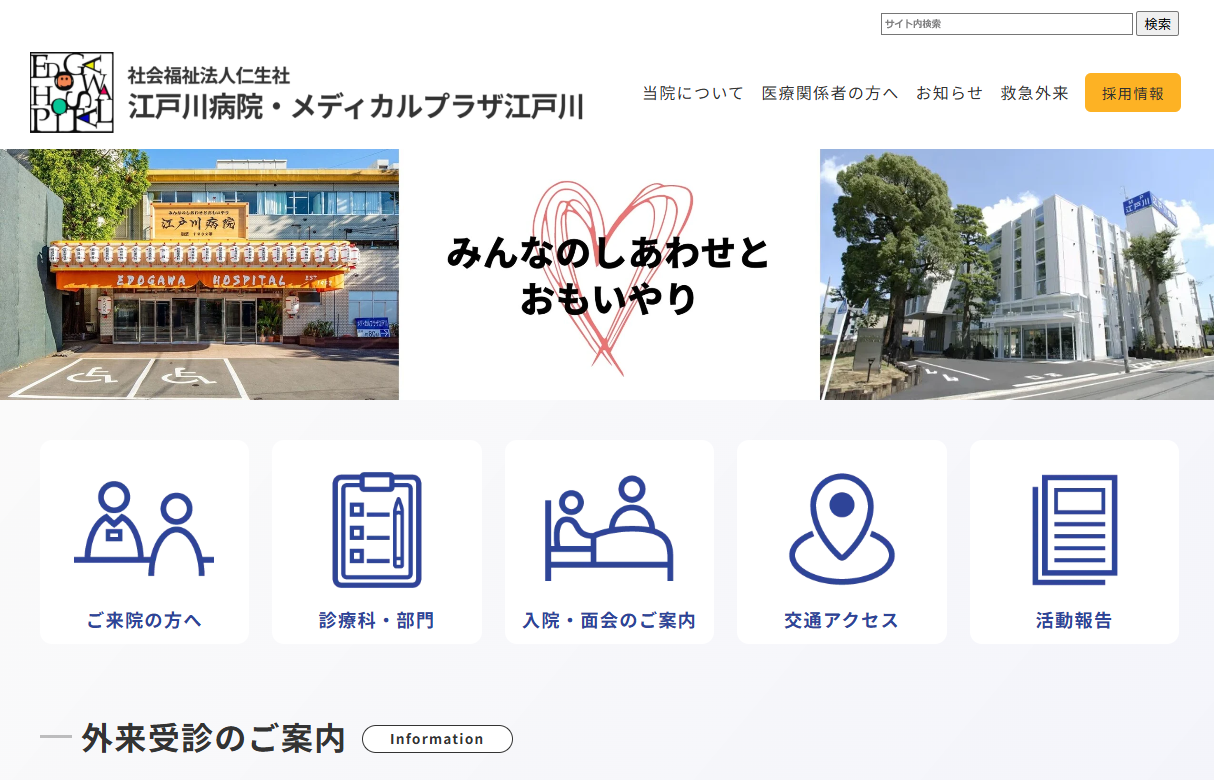Viewport: 1214px width, 780px height.
Task: Click the orange 採用情報 button
Action: point(1132,91)
